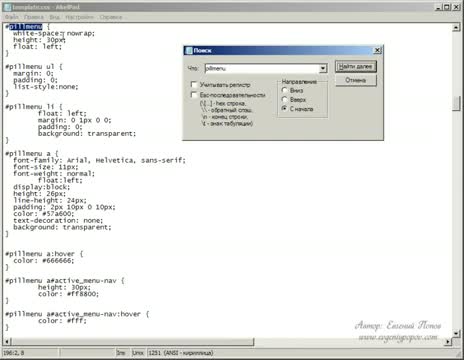
Task: Open the Настройки menu
Action: (x=79, y=17)
